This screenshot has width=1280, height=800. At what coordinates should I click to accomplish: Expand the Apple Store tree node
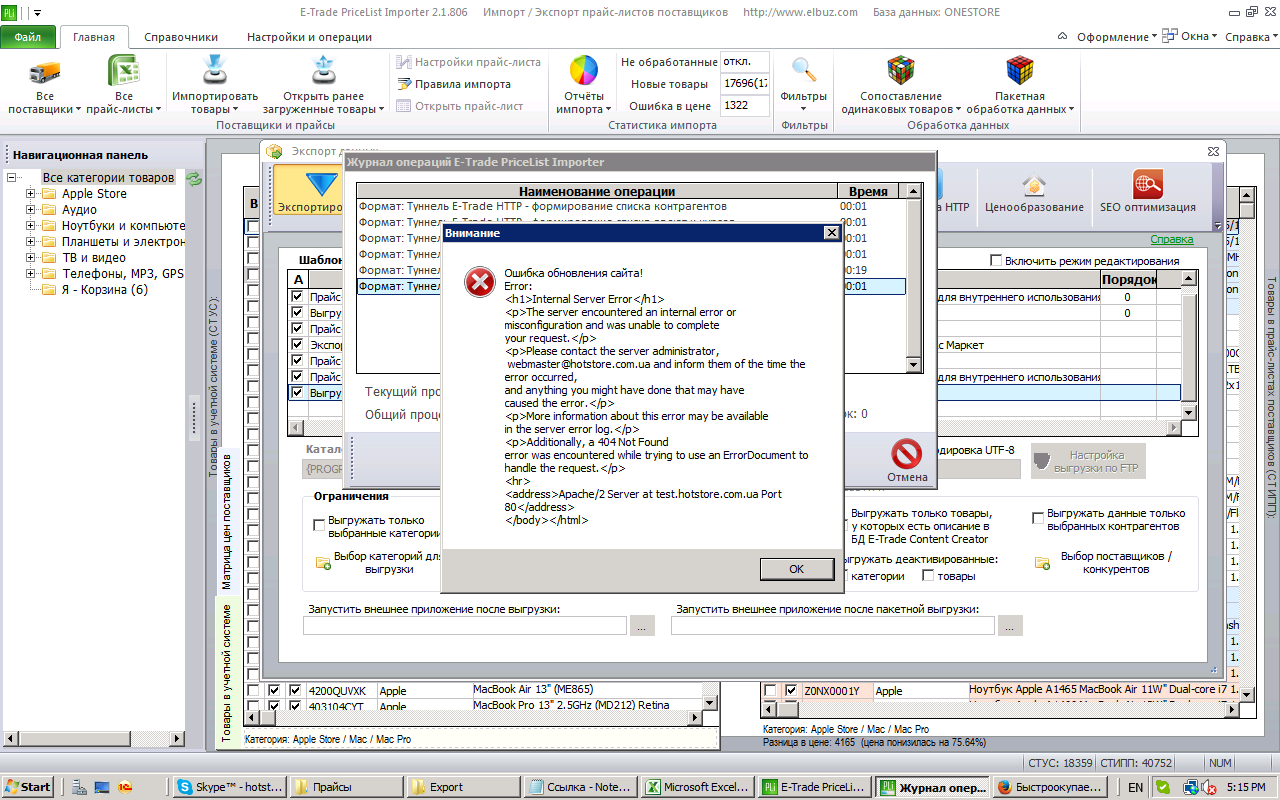31,194
